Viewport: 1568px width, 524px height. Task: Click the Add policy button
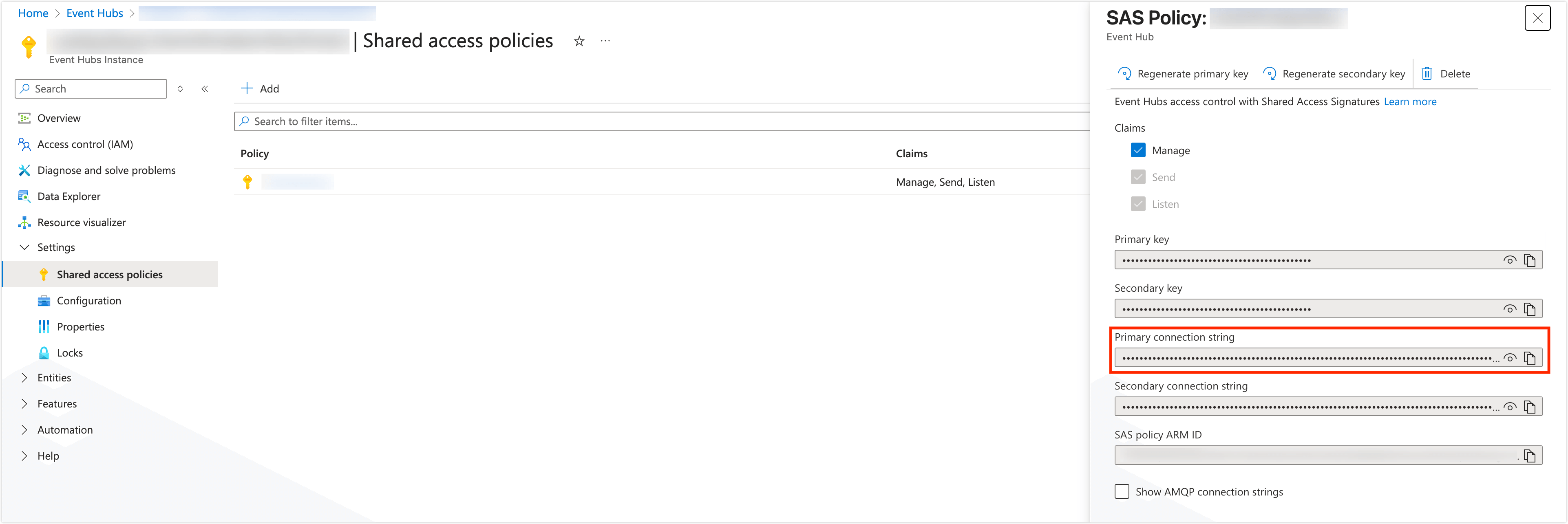(x=260, y=89)
